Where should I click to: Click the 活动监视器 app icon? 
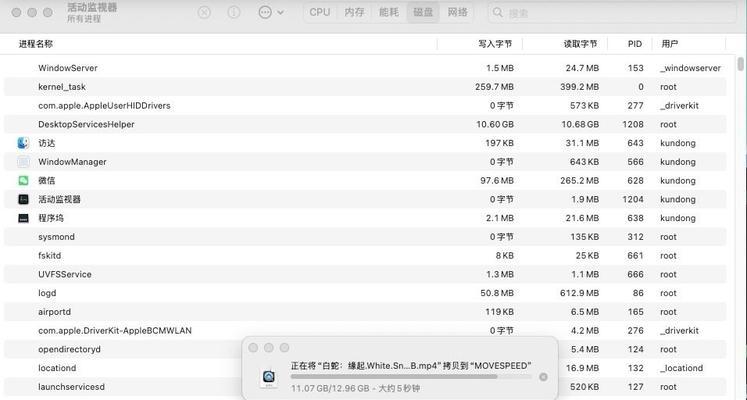23,200
